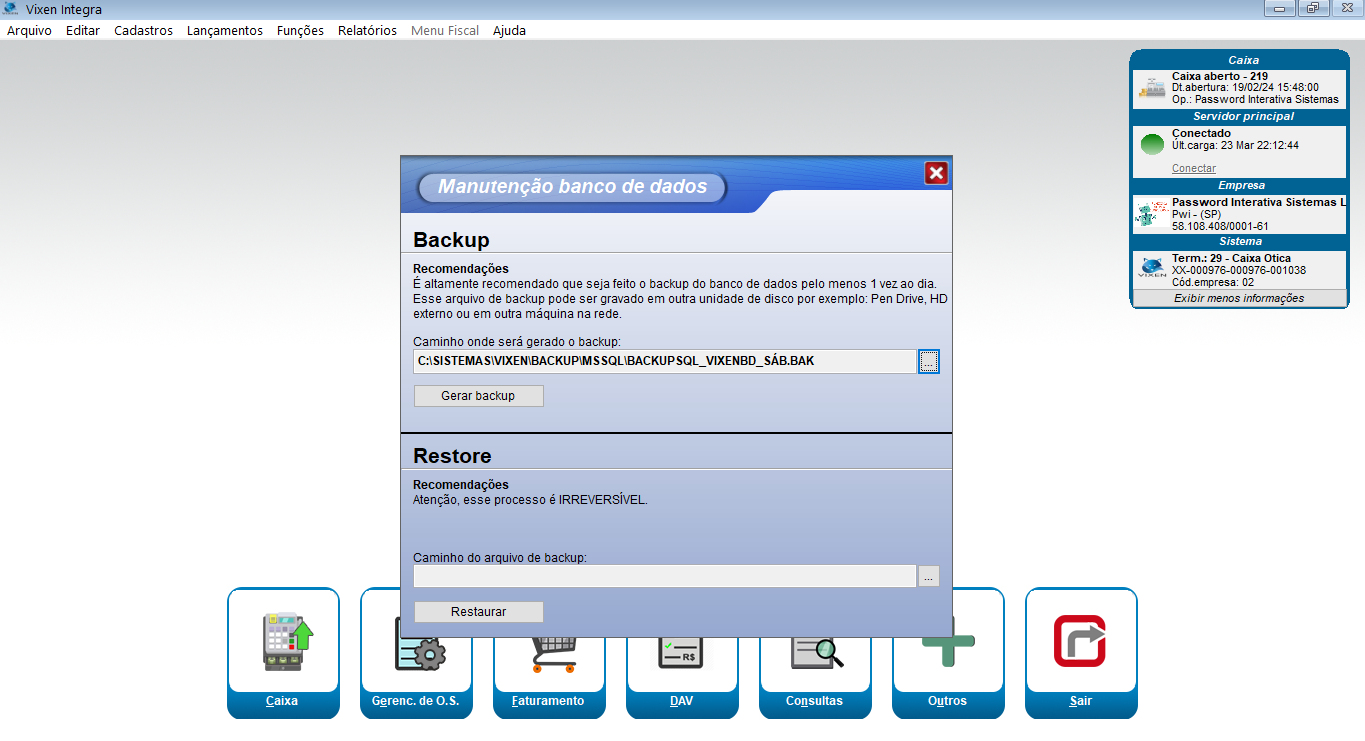The image size is (1365, 741).
Task: Click the green connection status indicator
Action: pyautogui.click(x=1152, y=144)
